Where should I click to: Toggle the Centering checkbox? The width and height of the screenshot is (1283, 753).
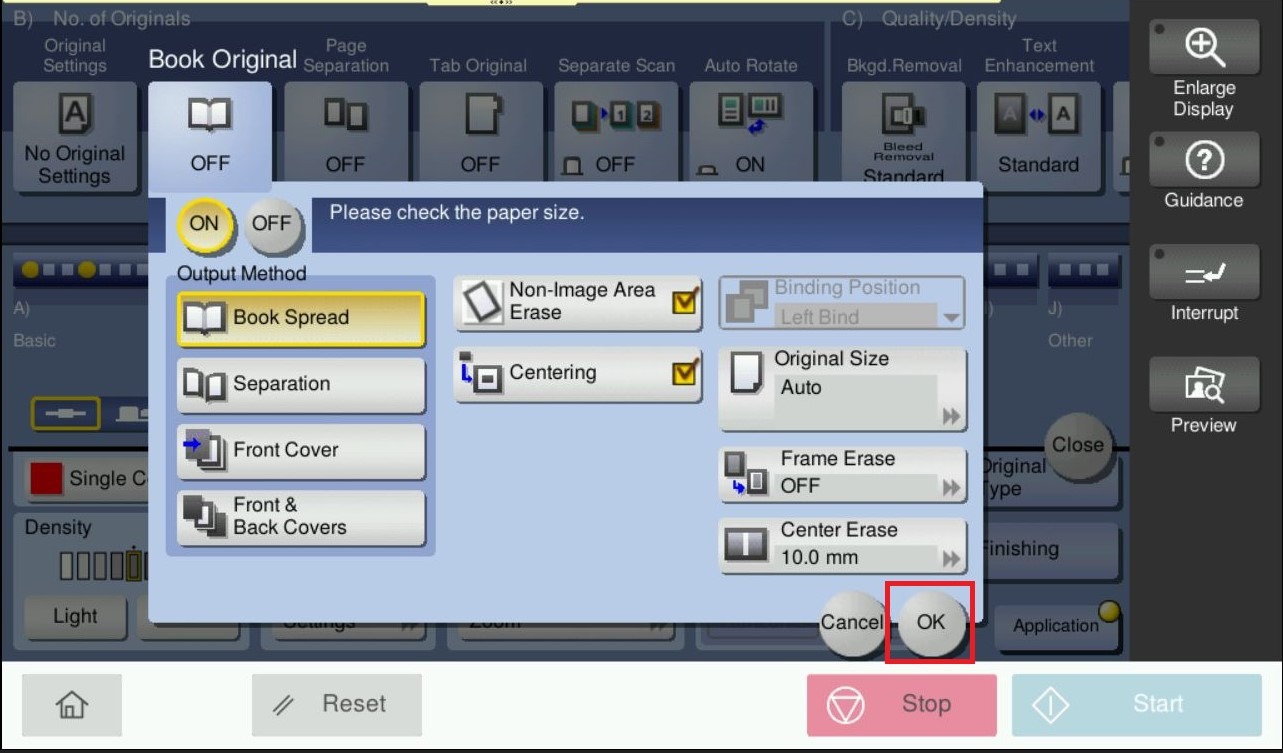point(684,373)
